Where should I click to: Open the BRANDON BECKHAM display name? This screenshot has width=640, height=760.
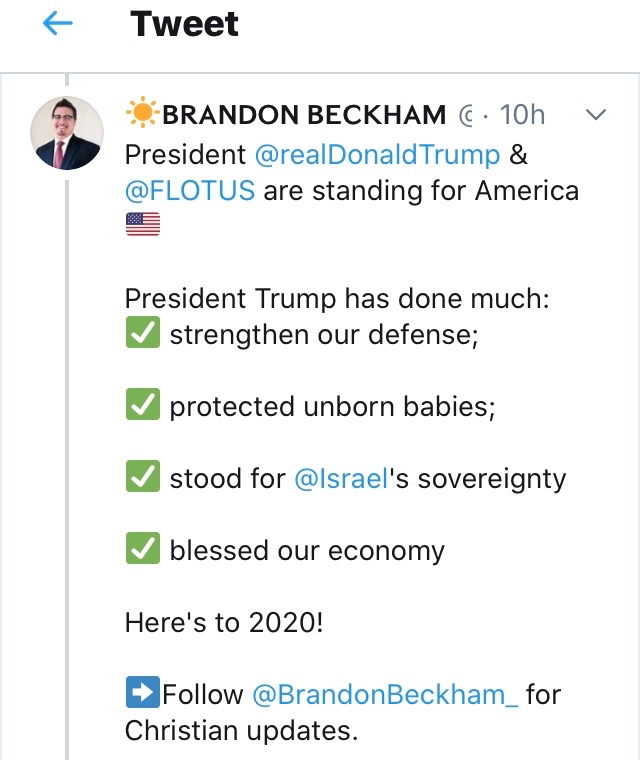[x=304, y=115]
